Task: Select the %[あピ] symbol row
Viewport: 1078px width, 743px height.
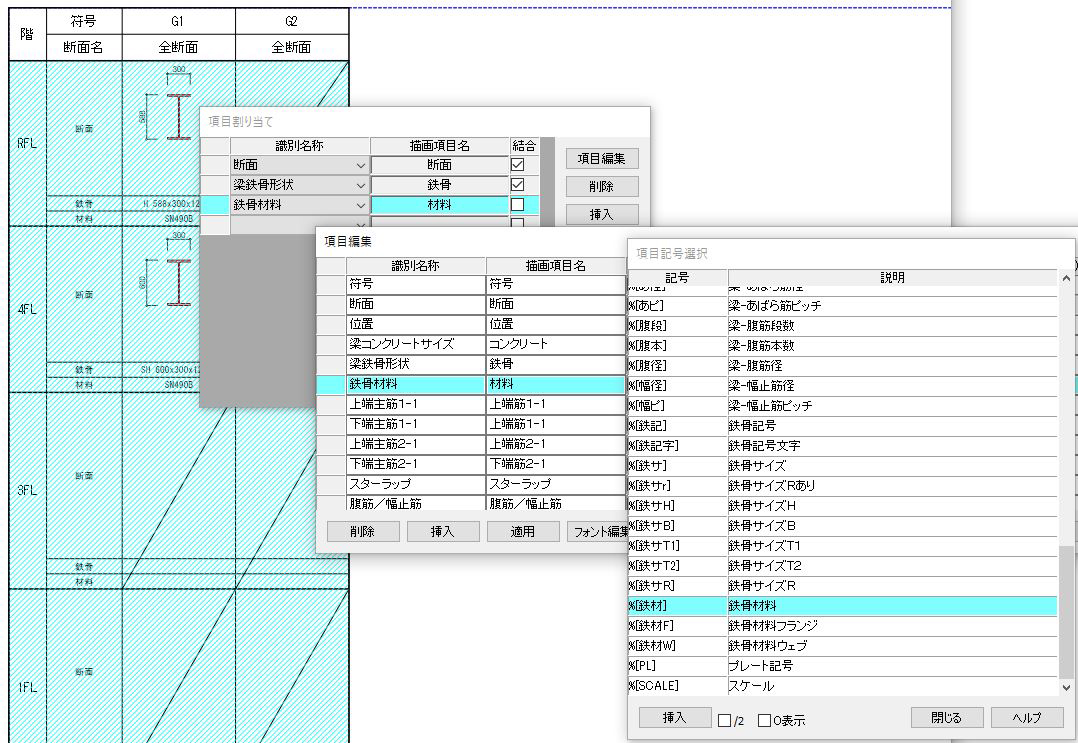Action: (842, 305)
